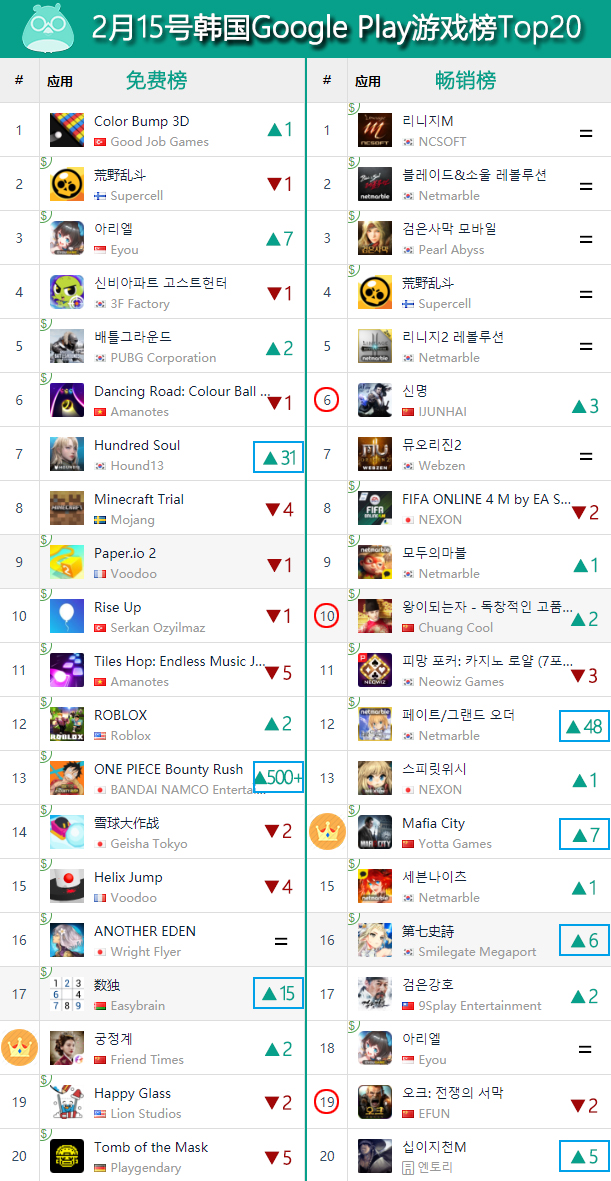Click the Paper.io 2 game icon
The image size is (611, 1181).
(x=67, y=563)
